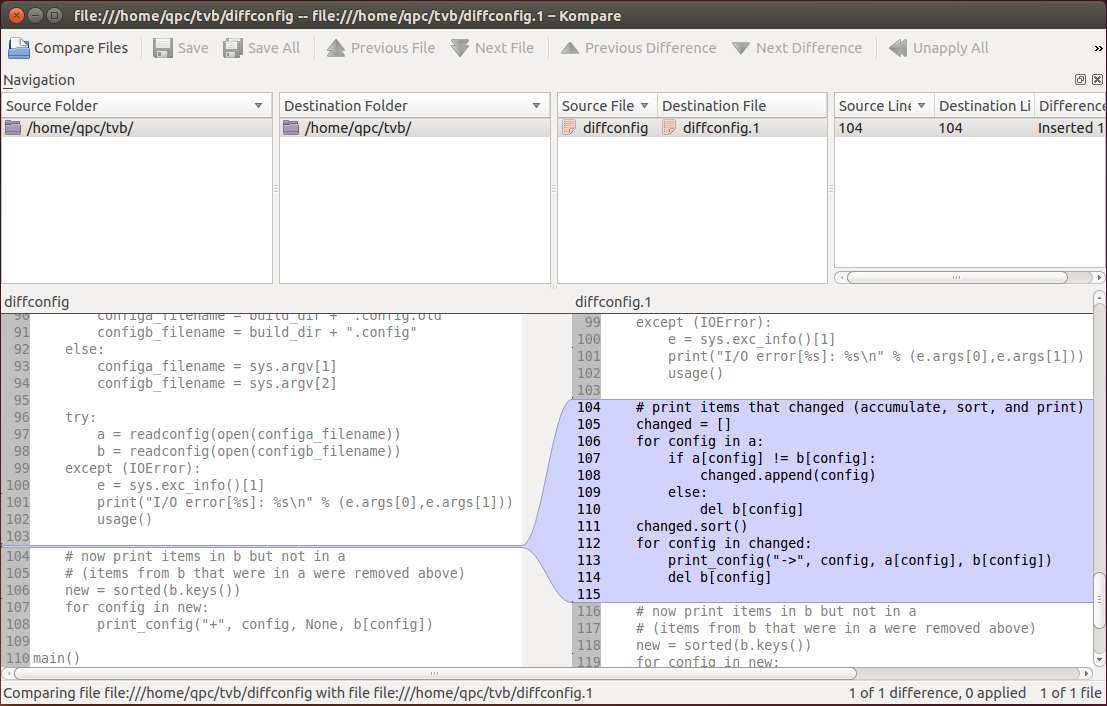Go to Previous Difference
The width and height of the screenshot is (1107, 706).
(x=569, y=48)
